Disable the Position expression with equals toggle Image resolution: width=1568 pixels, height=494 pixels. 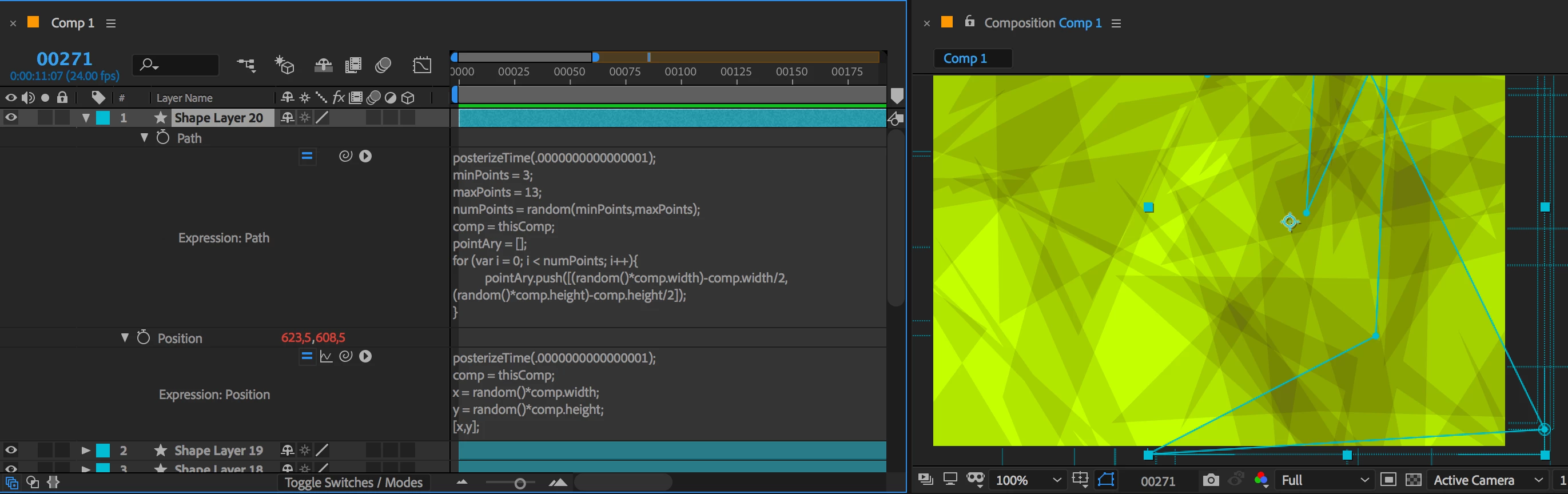coord(307,357)
